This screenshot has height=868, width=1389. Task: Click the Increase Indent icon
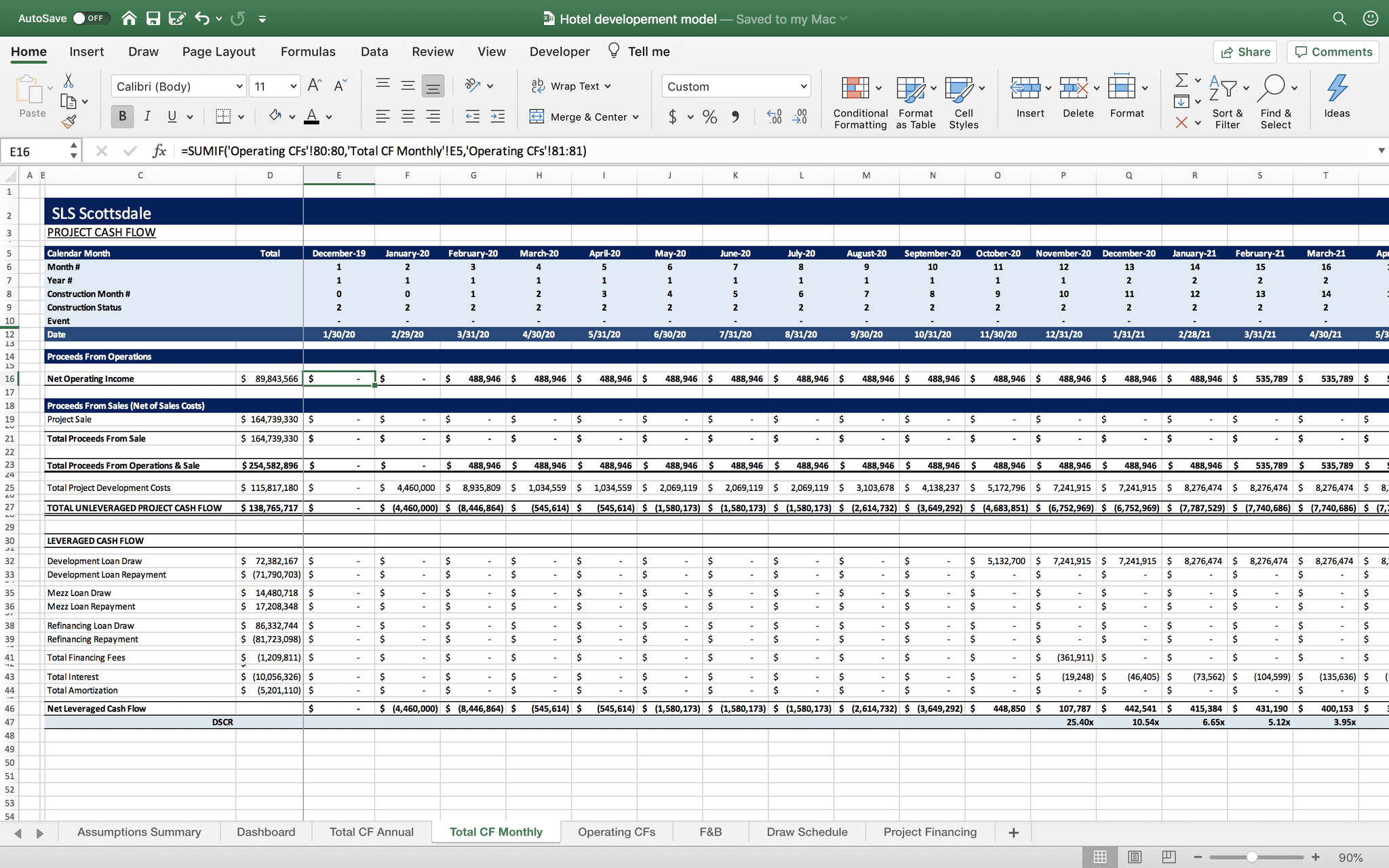[x=497, y=117]
